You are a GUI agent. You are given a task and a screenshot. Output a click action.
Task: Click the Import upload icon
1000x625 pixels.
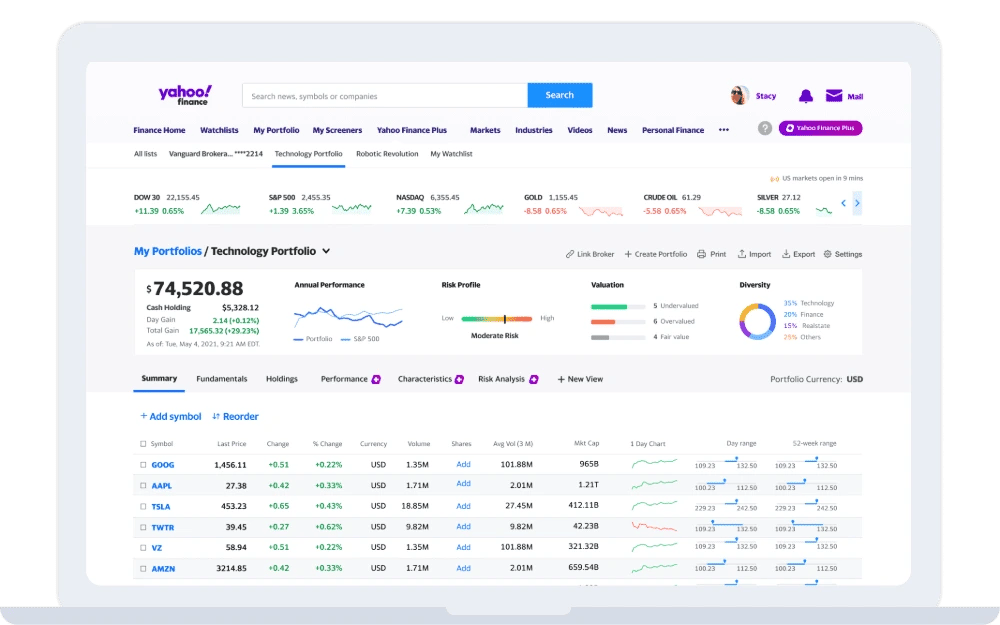[742, 254]
